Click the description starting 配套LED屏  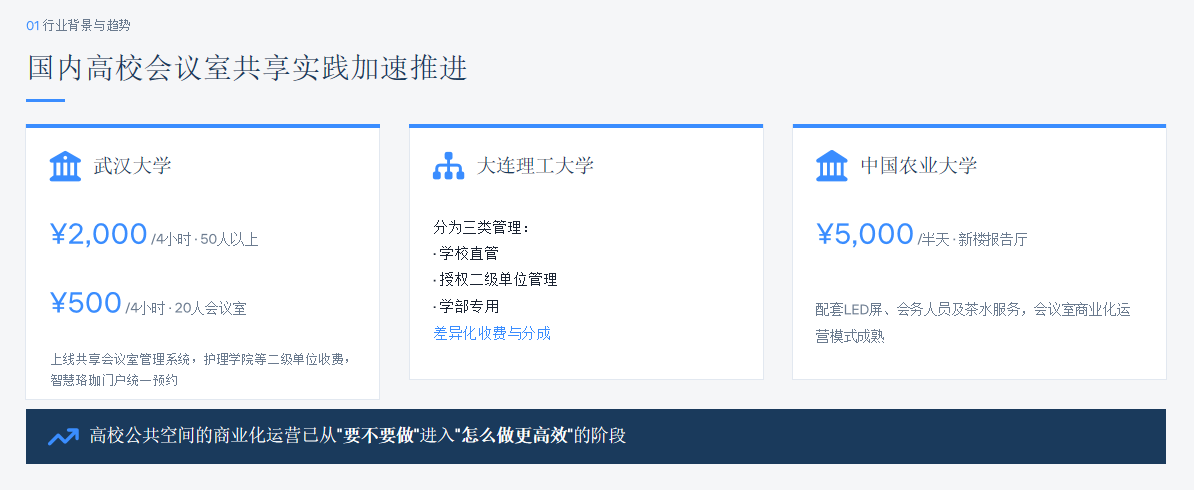pyautogui.click(x=973, y=322)
